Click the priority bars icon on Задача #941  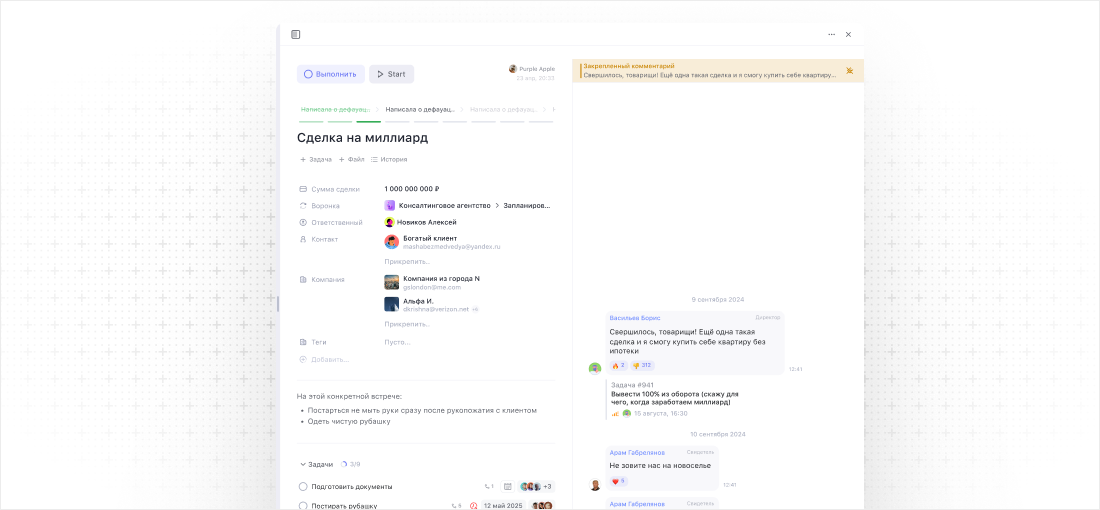(615, 414)
